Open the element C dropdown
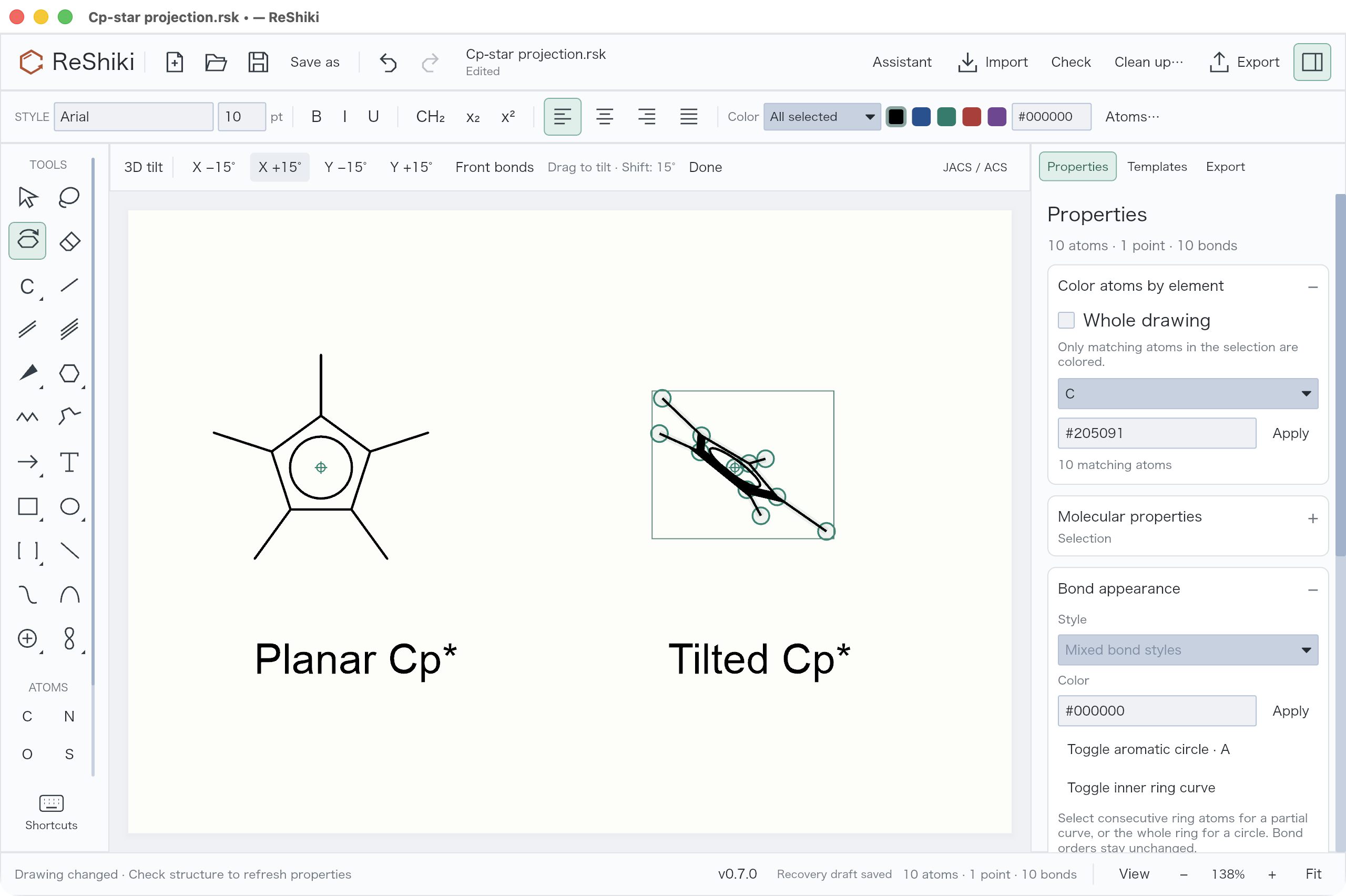Image resolution: width=1346 pixels, height=896 pixels. point(1188,394)
